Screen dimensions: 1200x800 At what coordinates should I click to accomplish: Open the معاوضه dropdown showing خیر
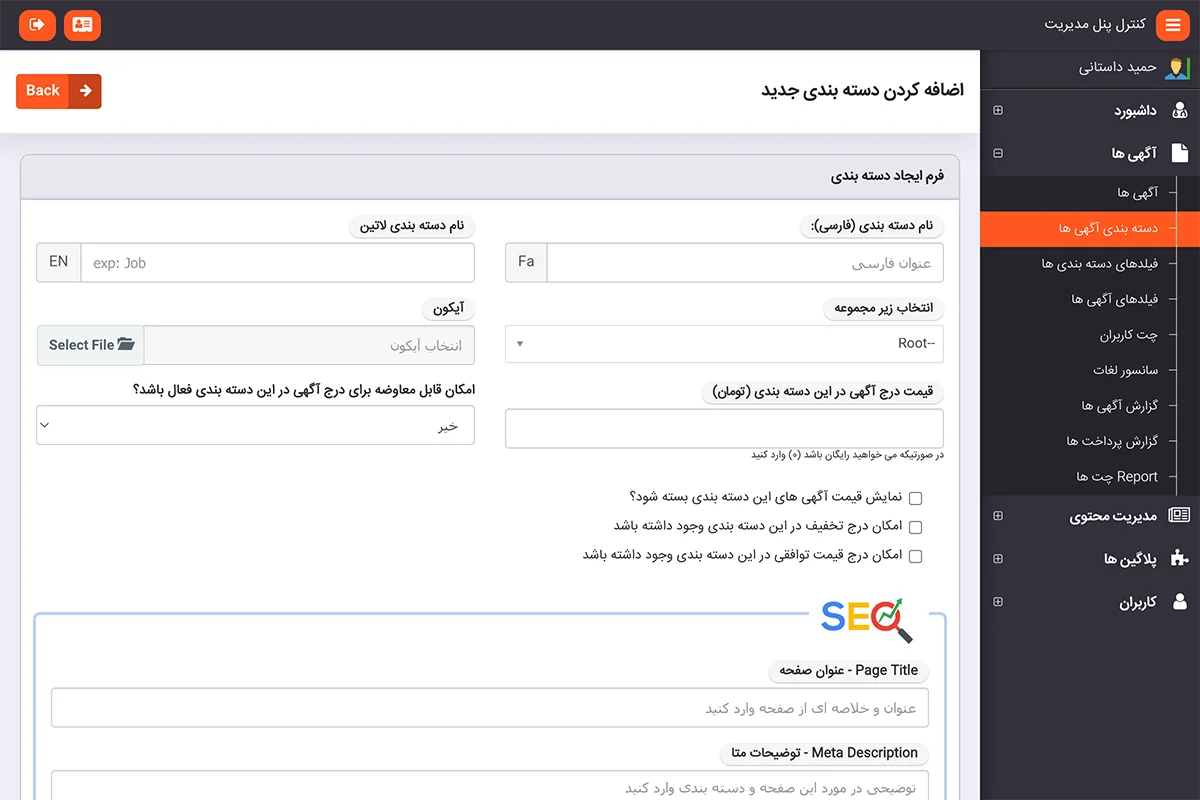click(255, 426)
